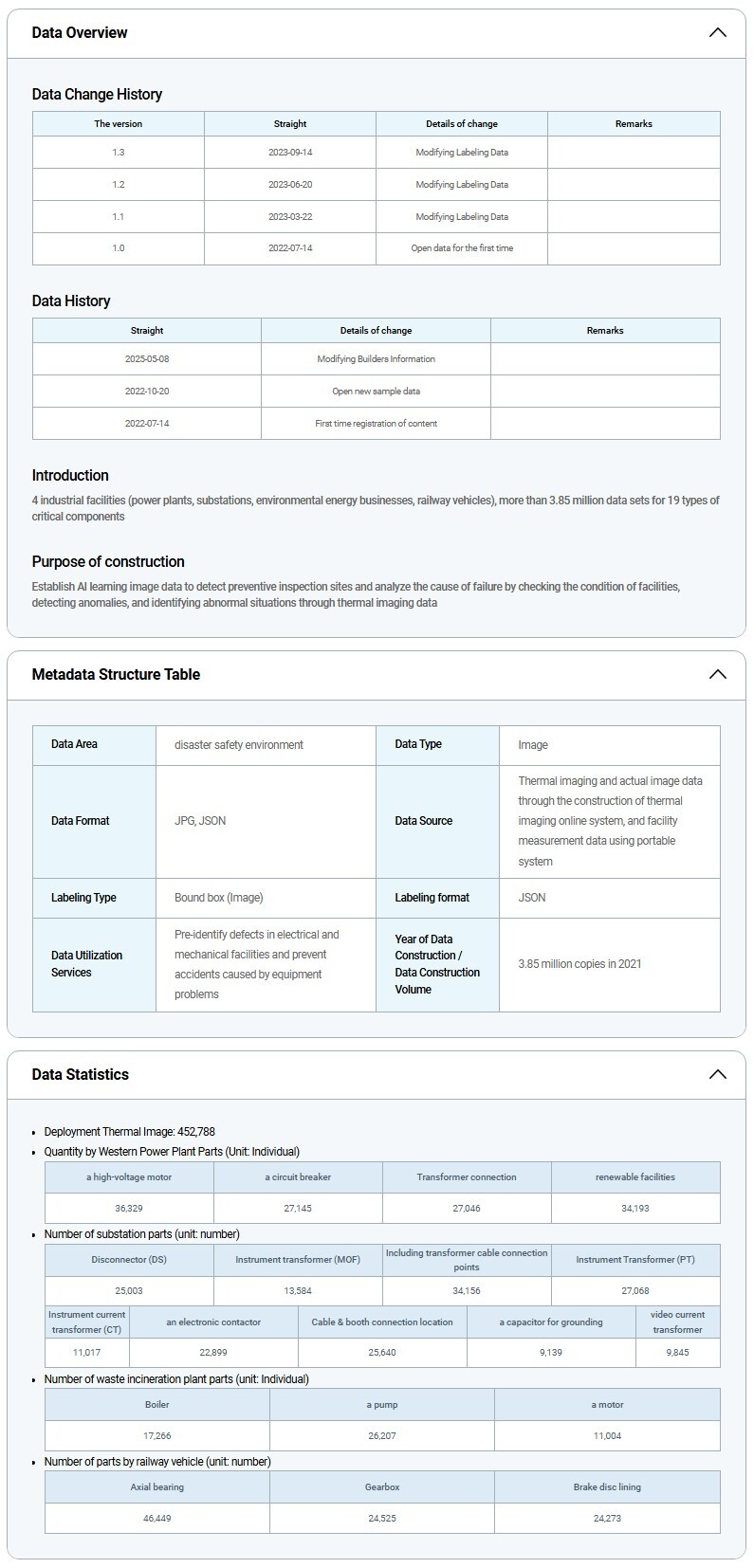Image resolution: width=754 pixels, height=1568 pixels.
Task: Click the Axial bearing value 46,449
Action: tap(157, 1519)
